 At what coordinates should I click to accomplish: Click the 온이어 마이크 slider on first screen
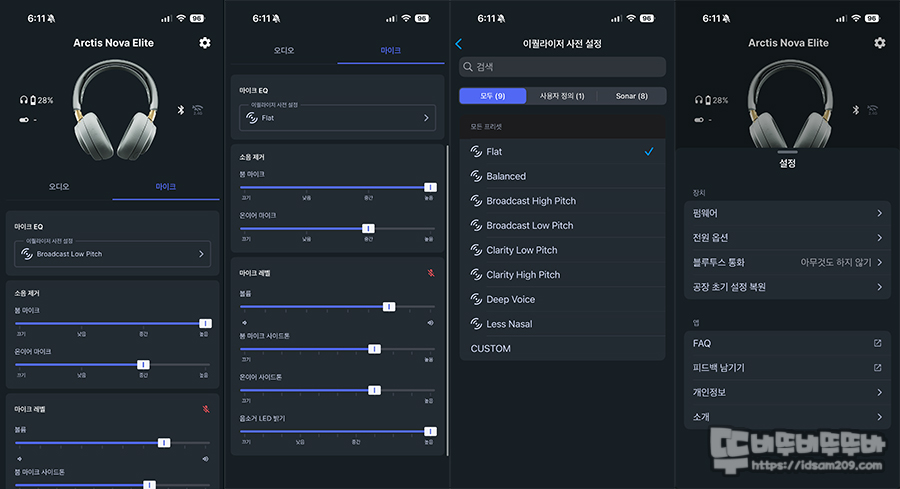click(x=112, y=364)
